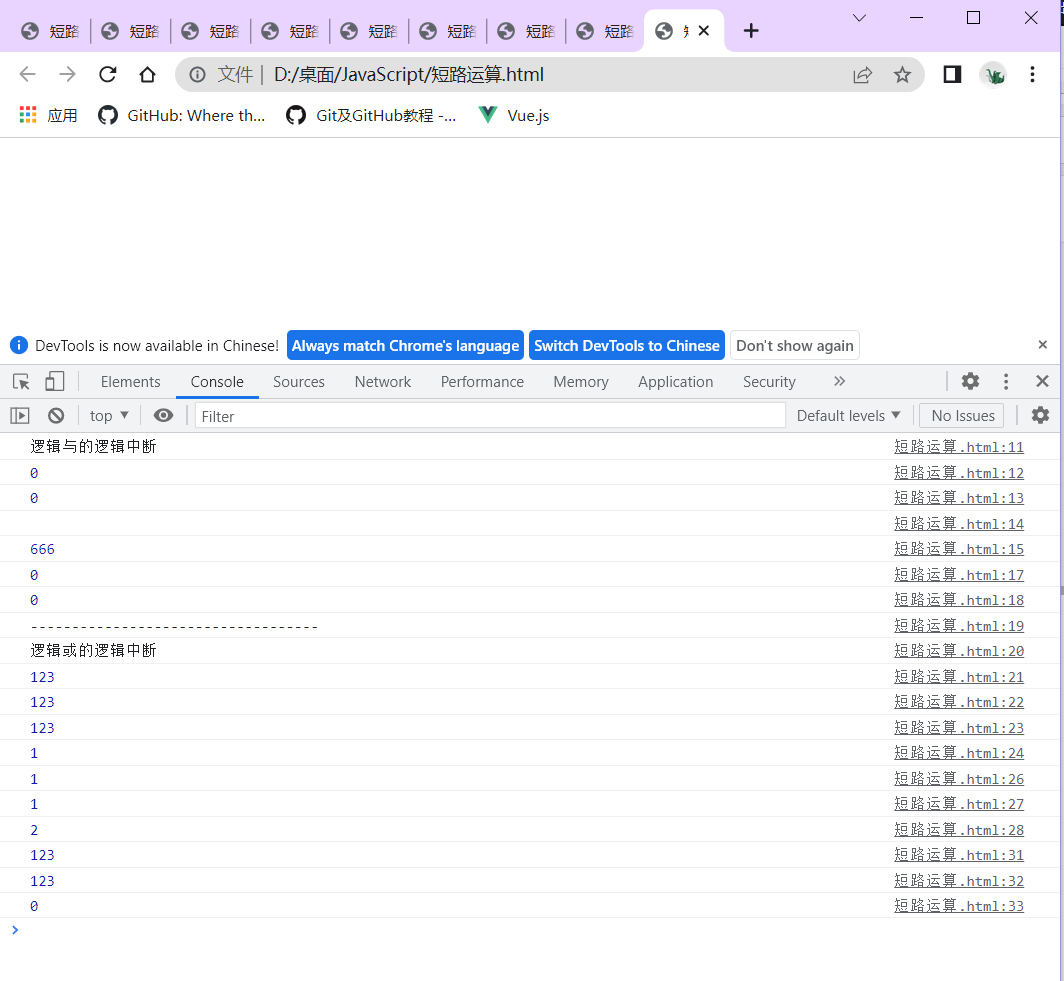Switch to the Console panel
1064x981 pixels.
(x=217, y=382)
